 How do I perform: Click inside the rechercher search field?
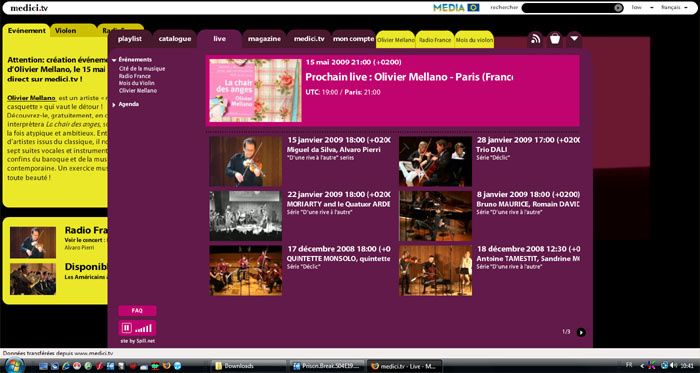point(568,8)
